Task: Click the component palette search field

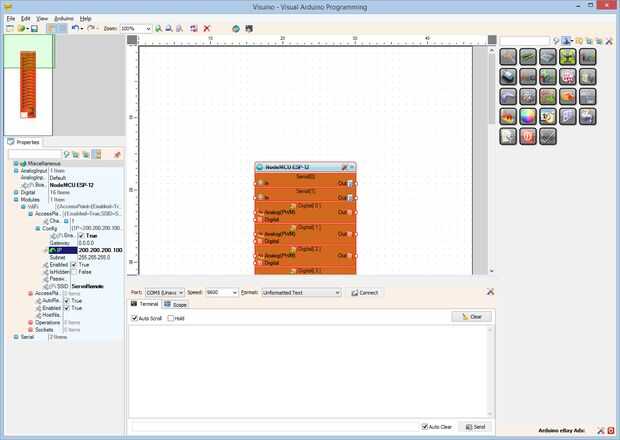Action: pos(525,41)
